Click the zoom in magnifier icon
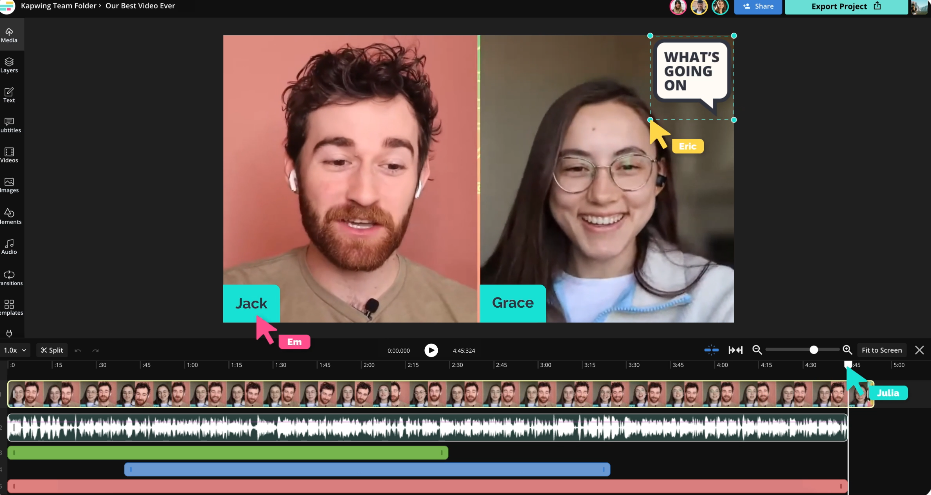This screenshot has height=495, width=931. 847,350
